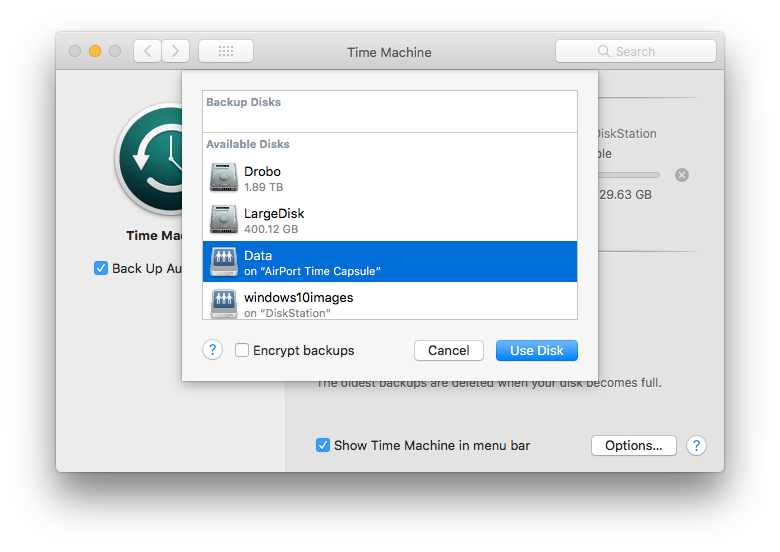Click the help button beside Options

pos(697,445)
